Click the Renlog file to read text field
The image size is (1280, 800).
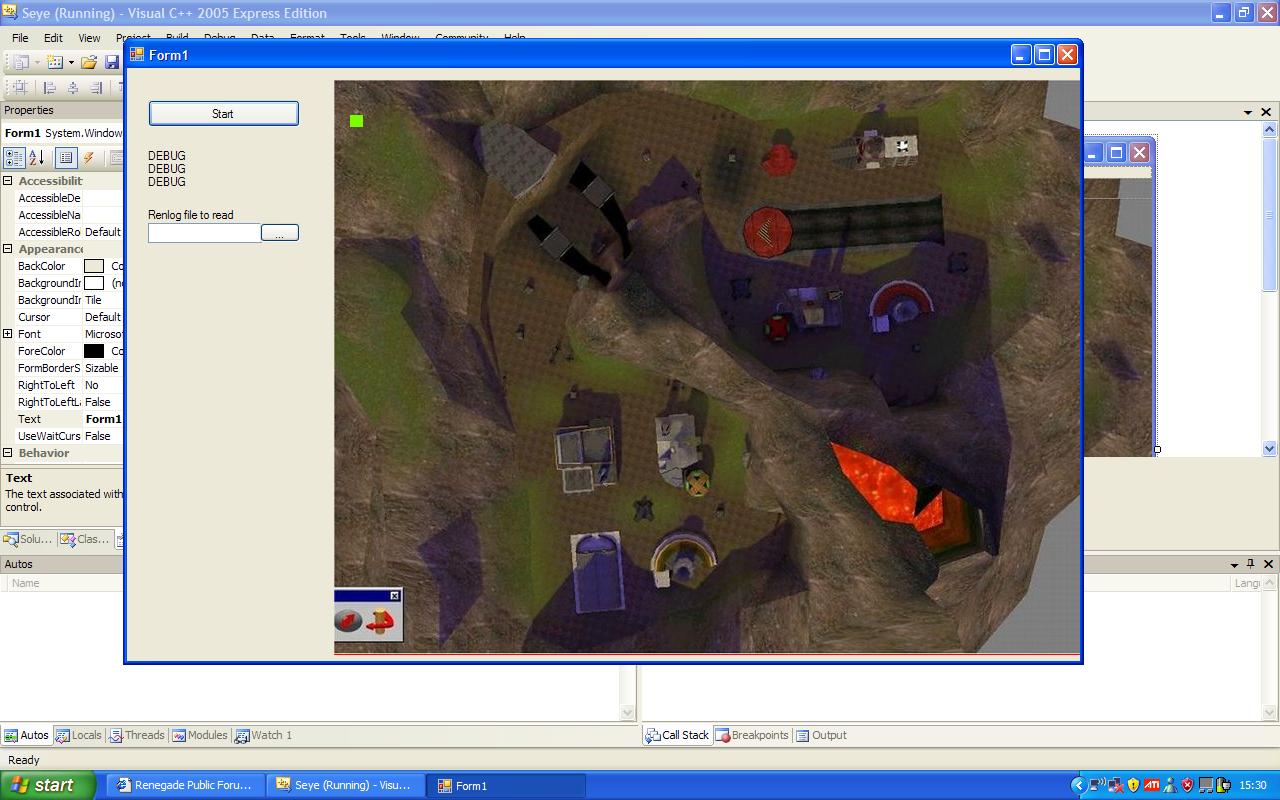coord(204,233)
